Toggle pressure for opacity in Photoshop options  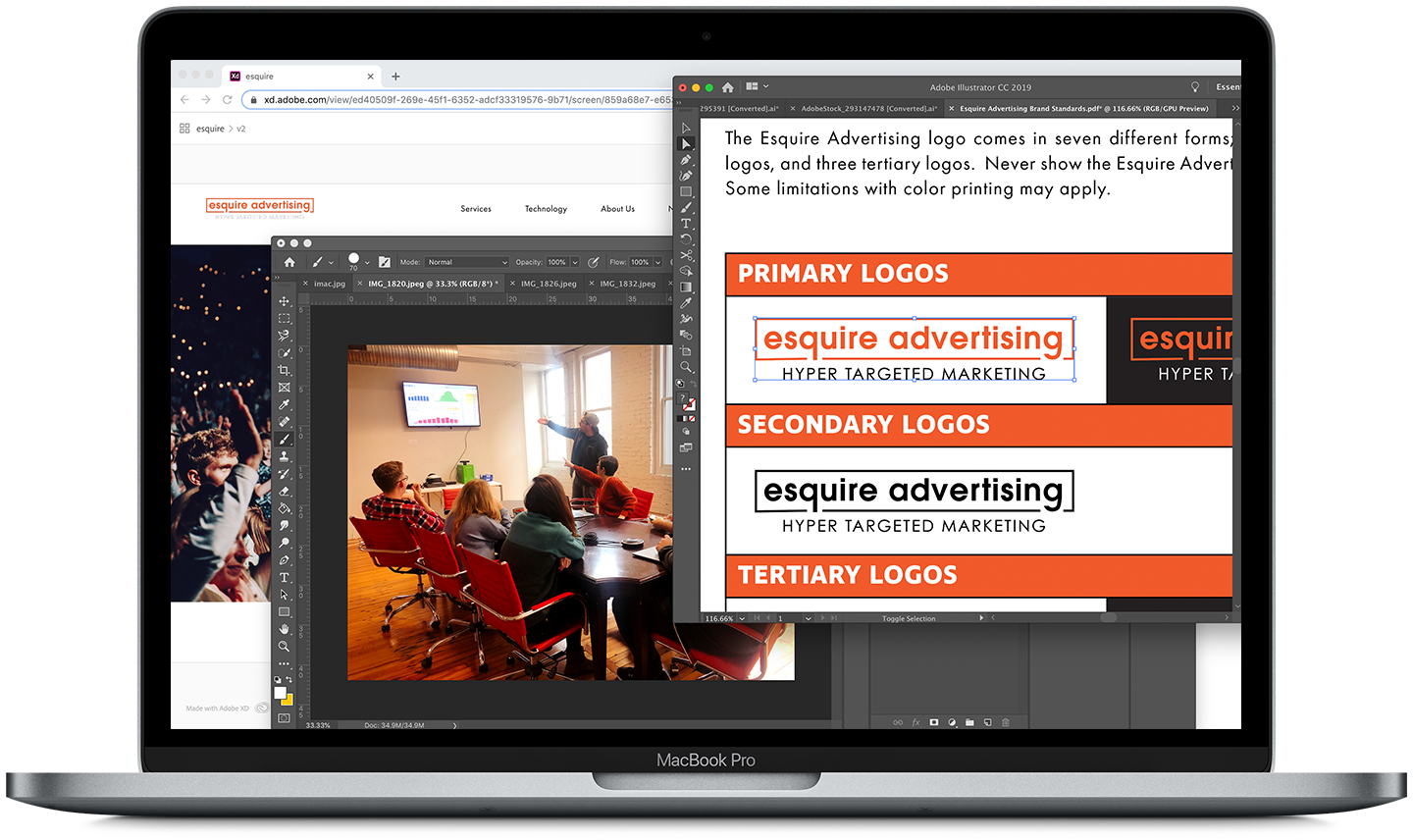click(594, 262)
